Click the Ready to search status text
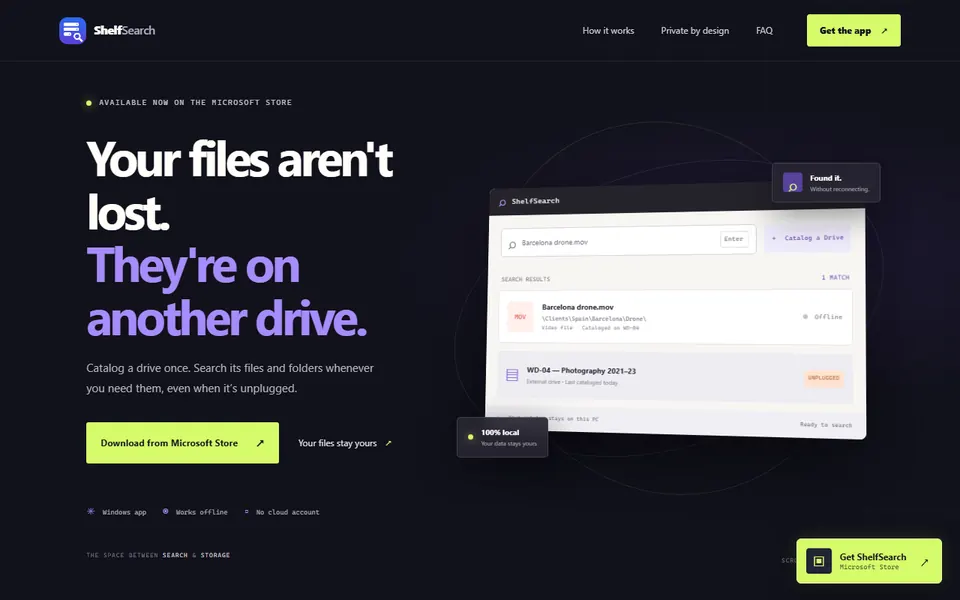The width and height of the screenshot is (960, 600). (x=825, y=424)
